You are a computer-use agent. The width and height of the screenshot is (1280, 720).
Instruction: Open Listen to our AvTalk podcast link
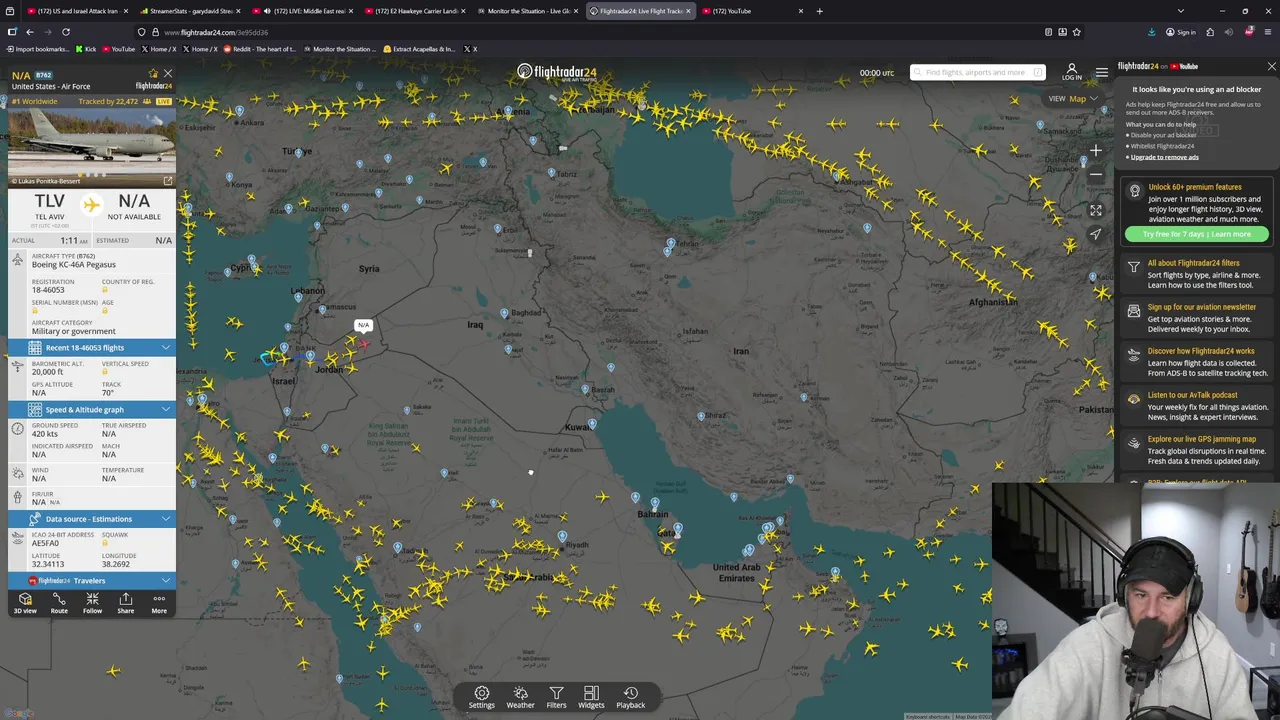click(x=1192, y=395)
